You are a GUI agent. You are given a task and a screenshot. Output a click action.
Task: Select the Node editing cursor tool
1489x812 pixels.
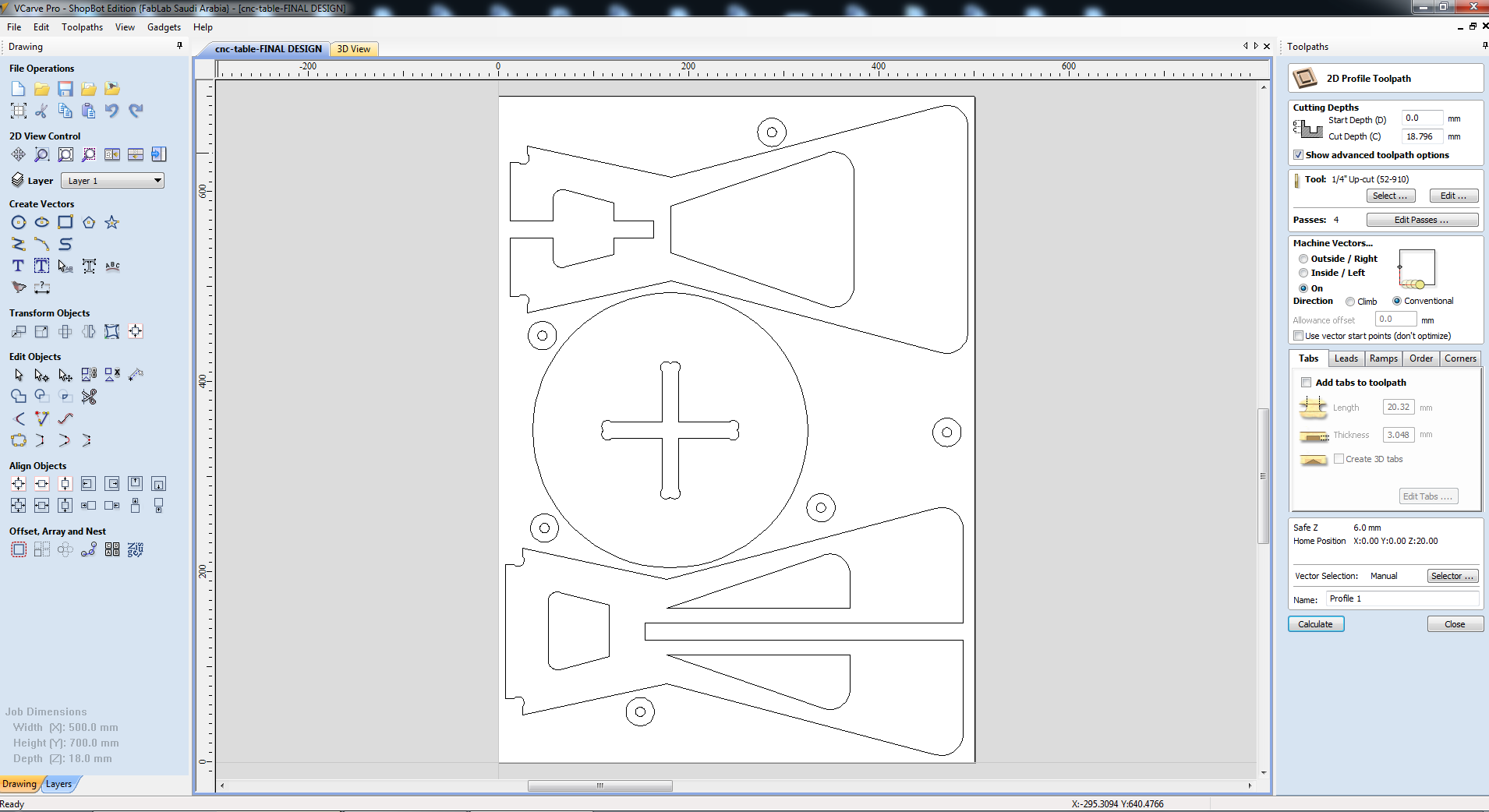click(x=42, y=375)
